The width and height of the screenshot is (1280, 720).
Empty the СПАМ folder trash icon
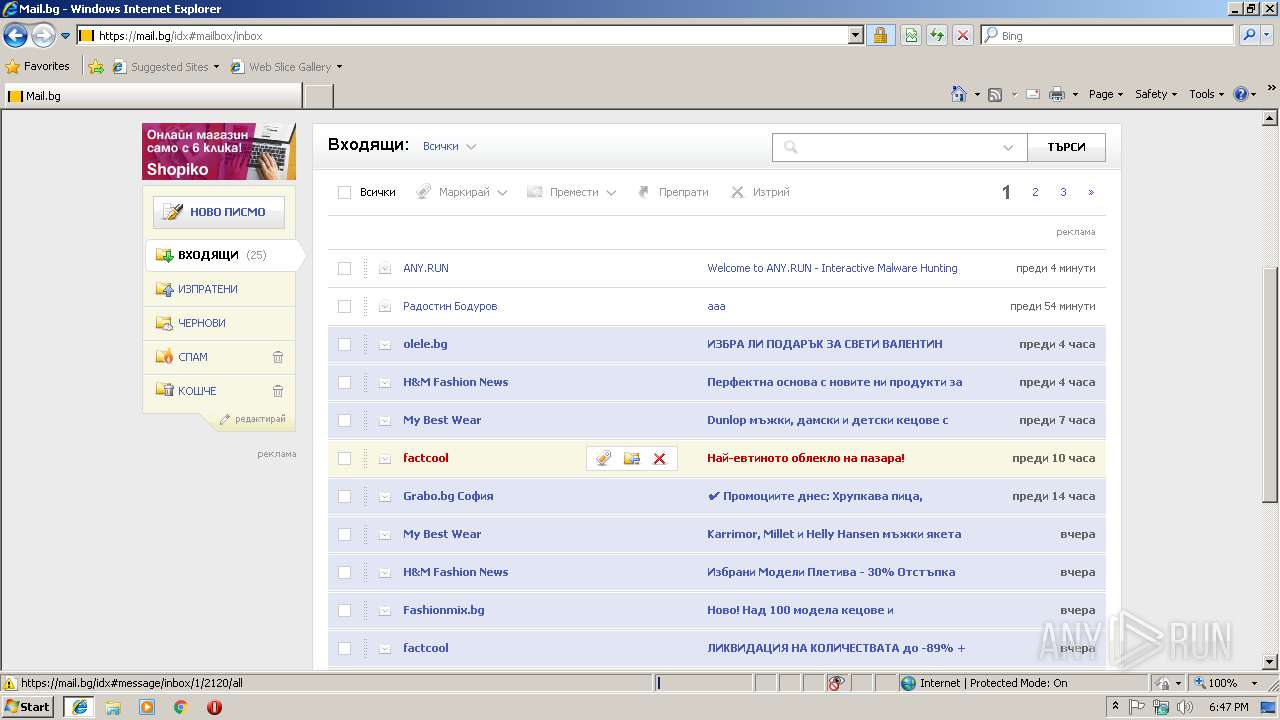[278, 357]
